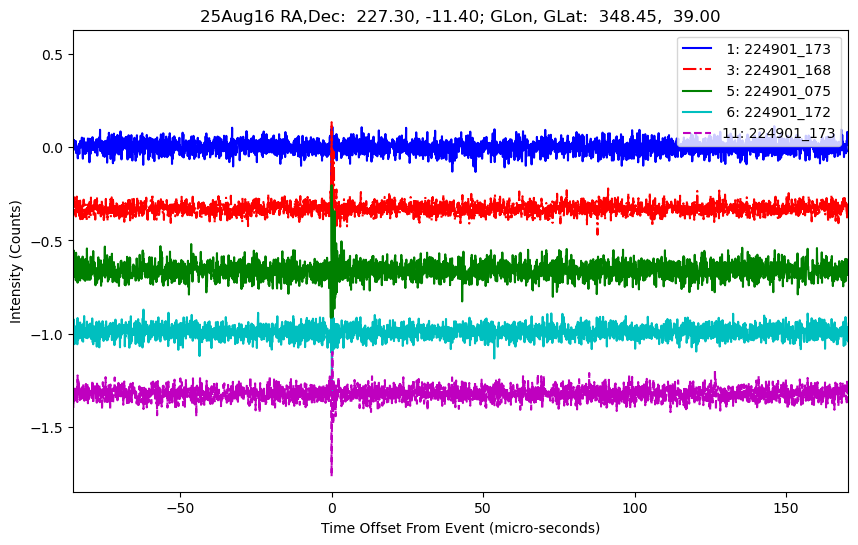Click the Intensity (Counts) y-axis label

[15, 262]
